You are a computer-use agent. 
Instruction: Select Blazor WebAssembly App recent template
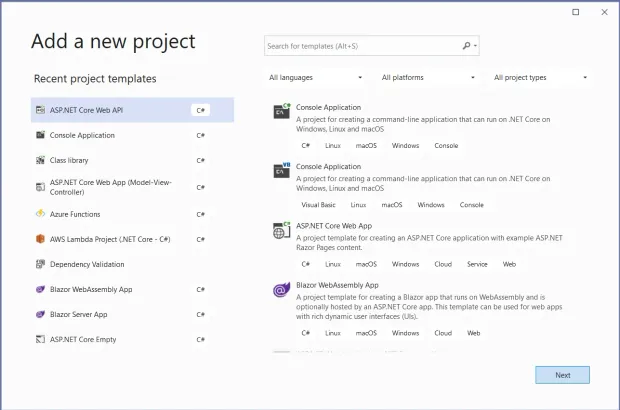click(132, 289)
